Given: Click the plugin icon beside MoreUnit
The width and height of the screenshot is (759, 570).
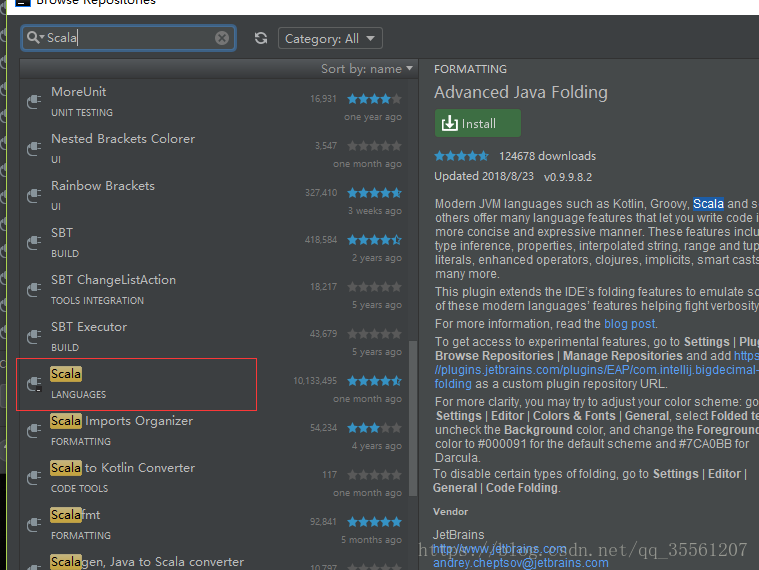Looking at the screenshot, I should point(34,101).
